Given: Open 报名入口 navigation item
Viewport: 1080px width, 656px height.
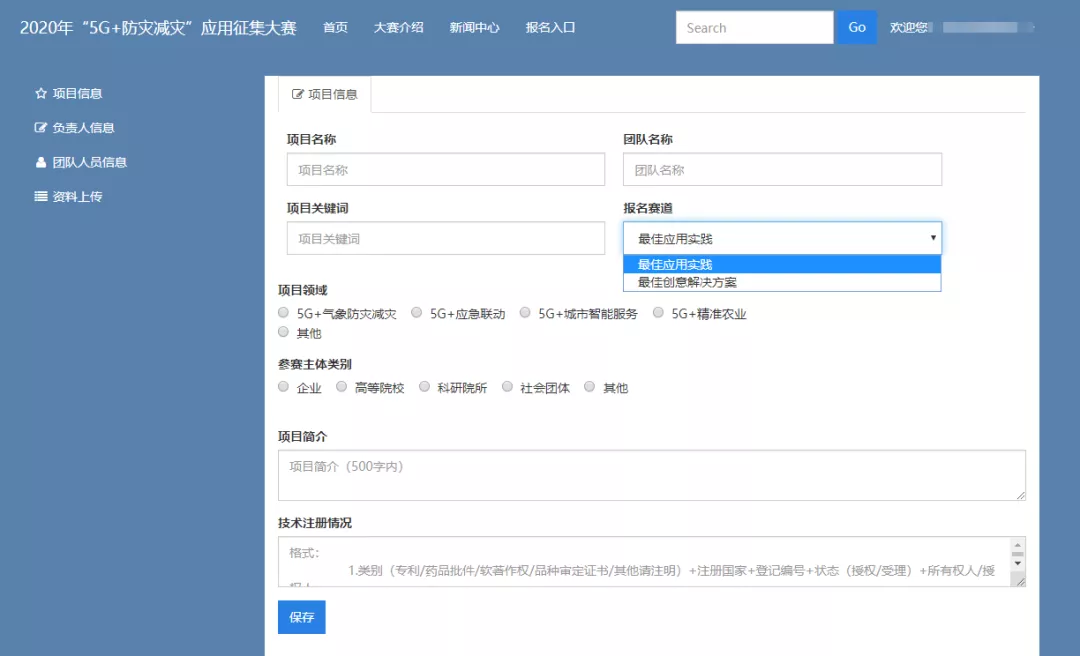Looking at the screenshot, I should tap(550, 28).
